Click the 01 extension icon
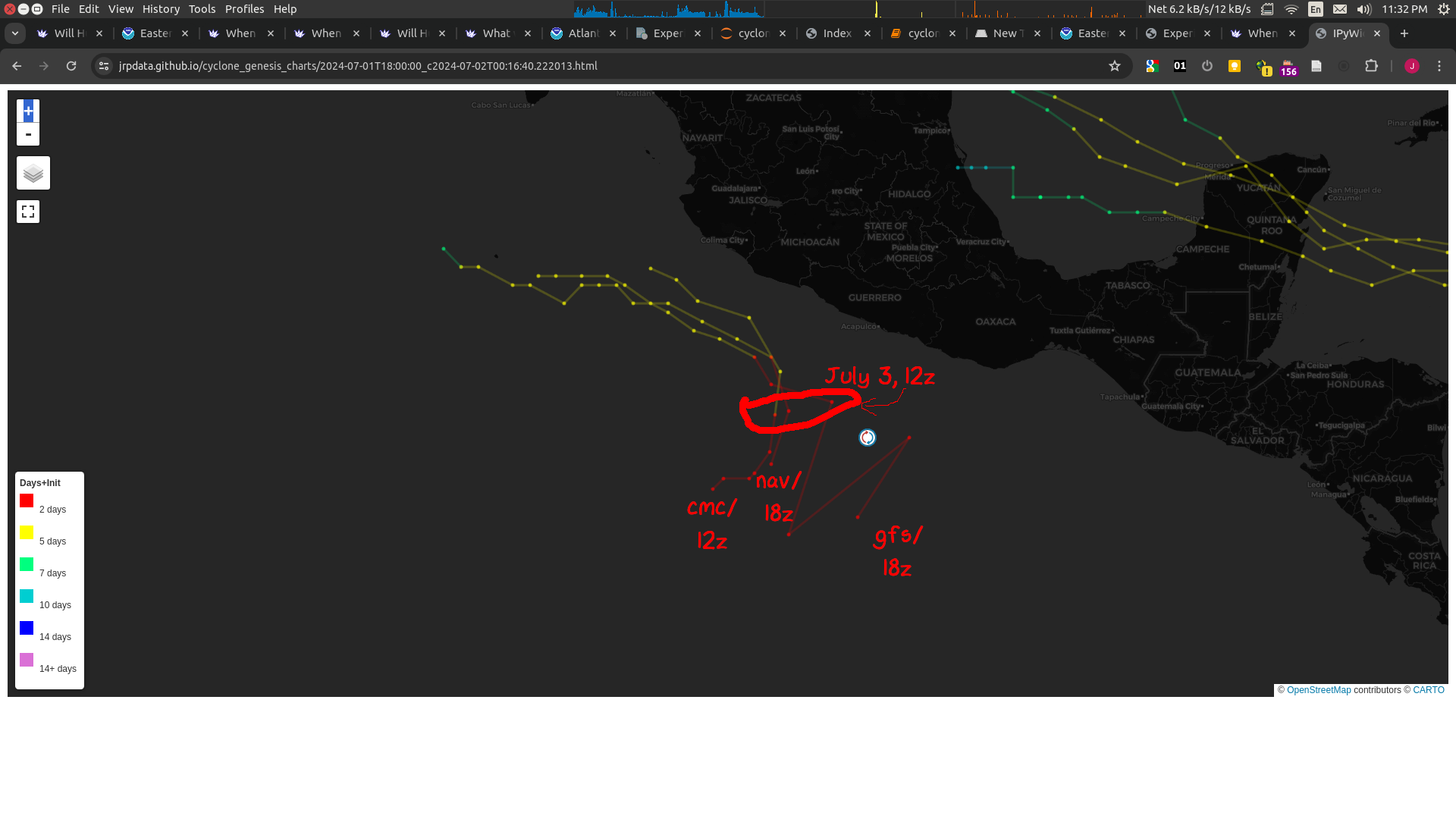 pos(1180,66)
